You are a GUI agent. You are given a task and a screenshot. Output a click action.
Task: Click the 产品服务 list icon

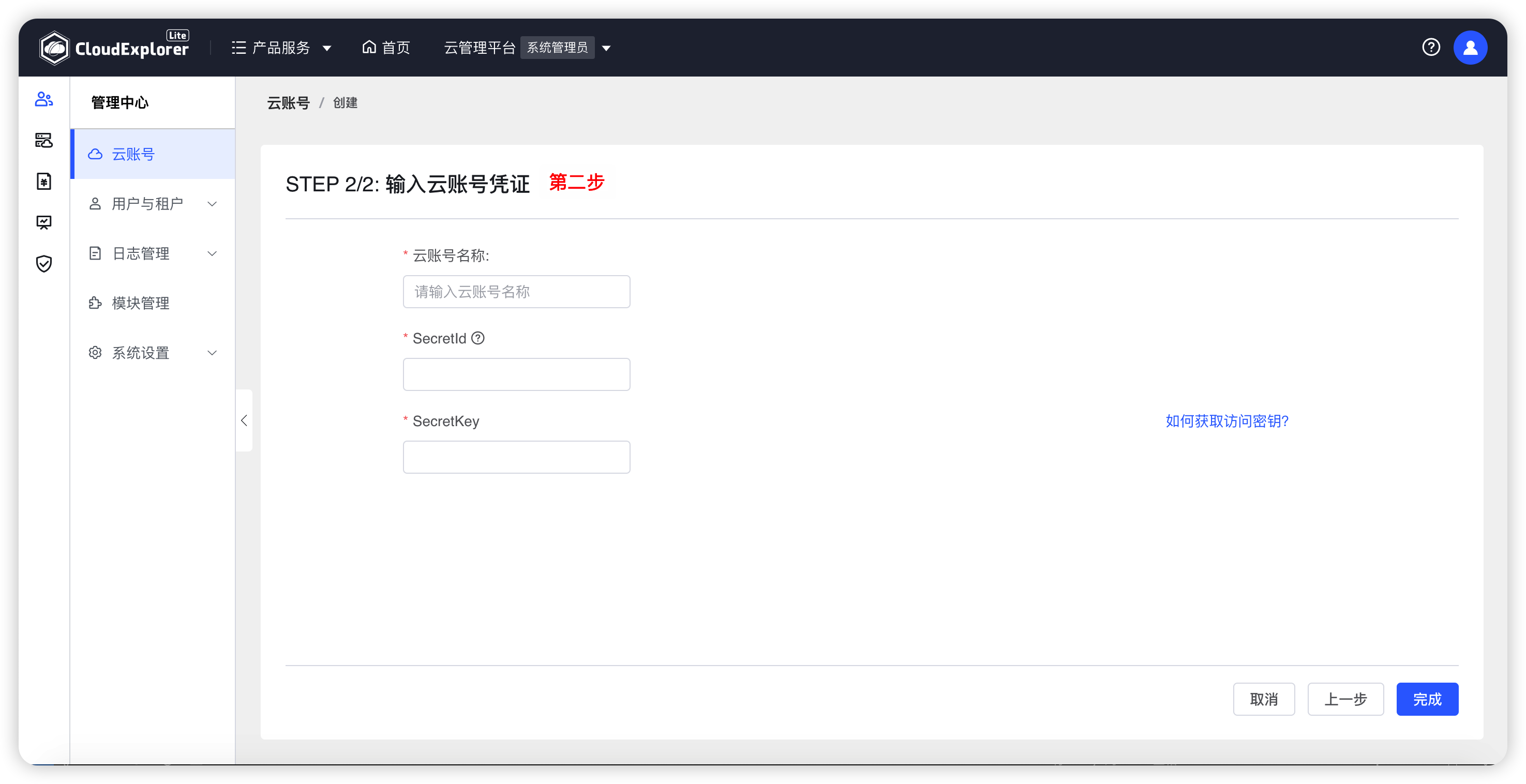pyautogui.click(x=239, y=48)
